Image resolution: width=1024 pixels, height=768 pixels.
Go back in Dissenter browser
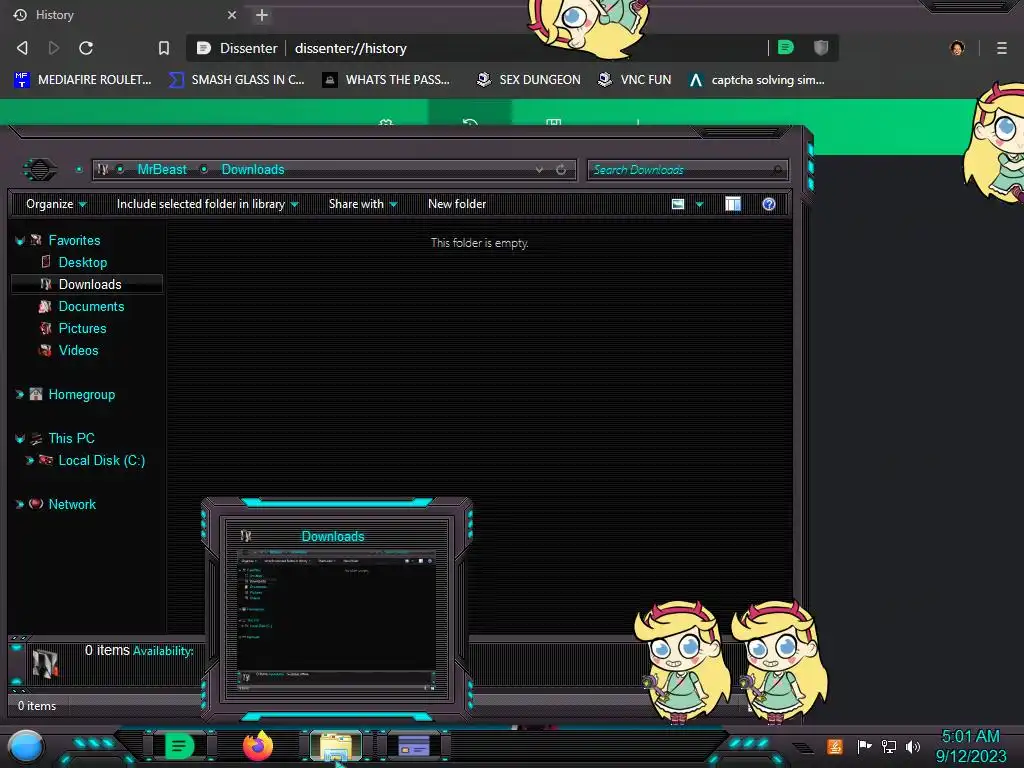[x=22, y=48]
